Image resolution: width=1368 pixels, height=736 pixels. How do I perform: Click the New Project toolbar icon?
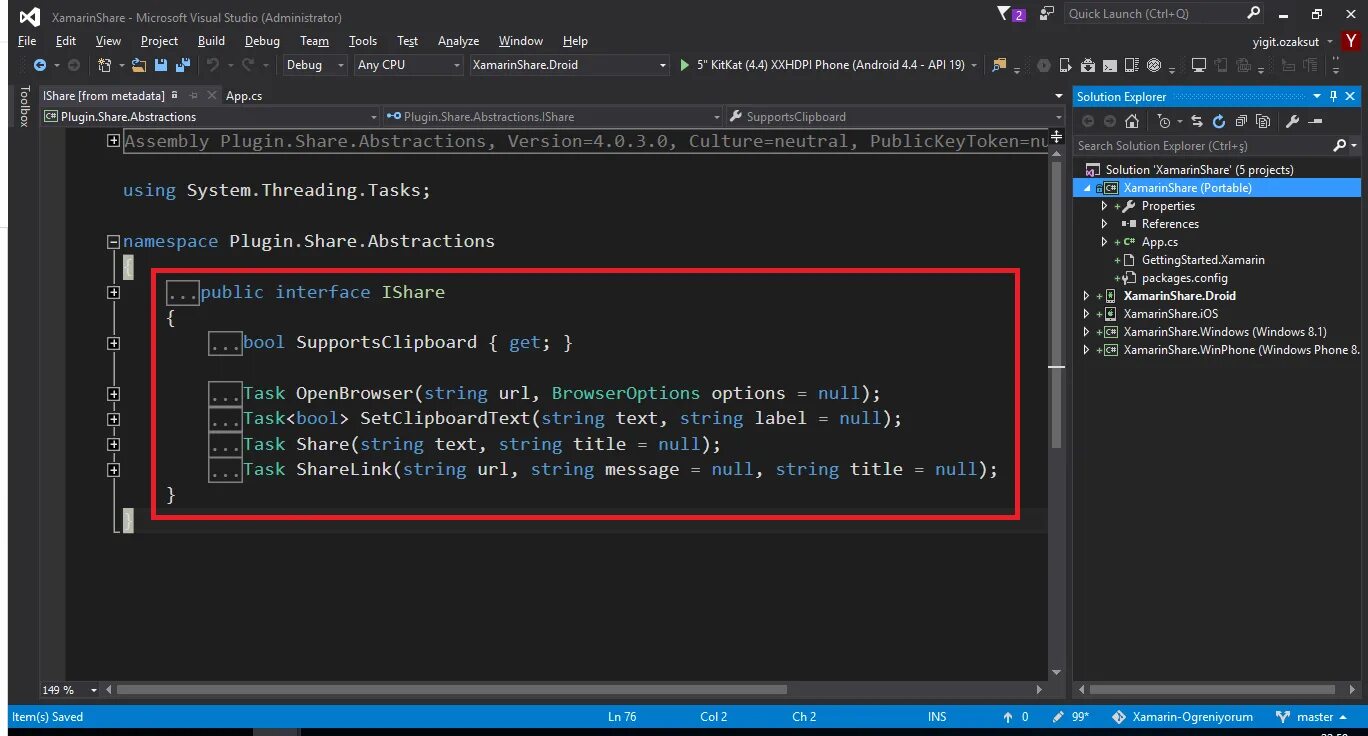104,65
